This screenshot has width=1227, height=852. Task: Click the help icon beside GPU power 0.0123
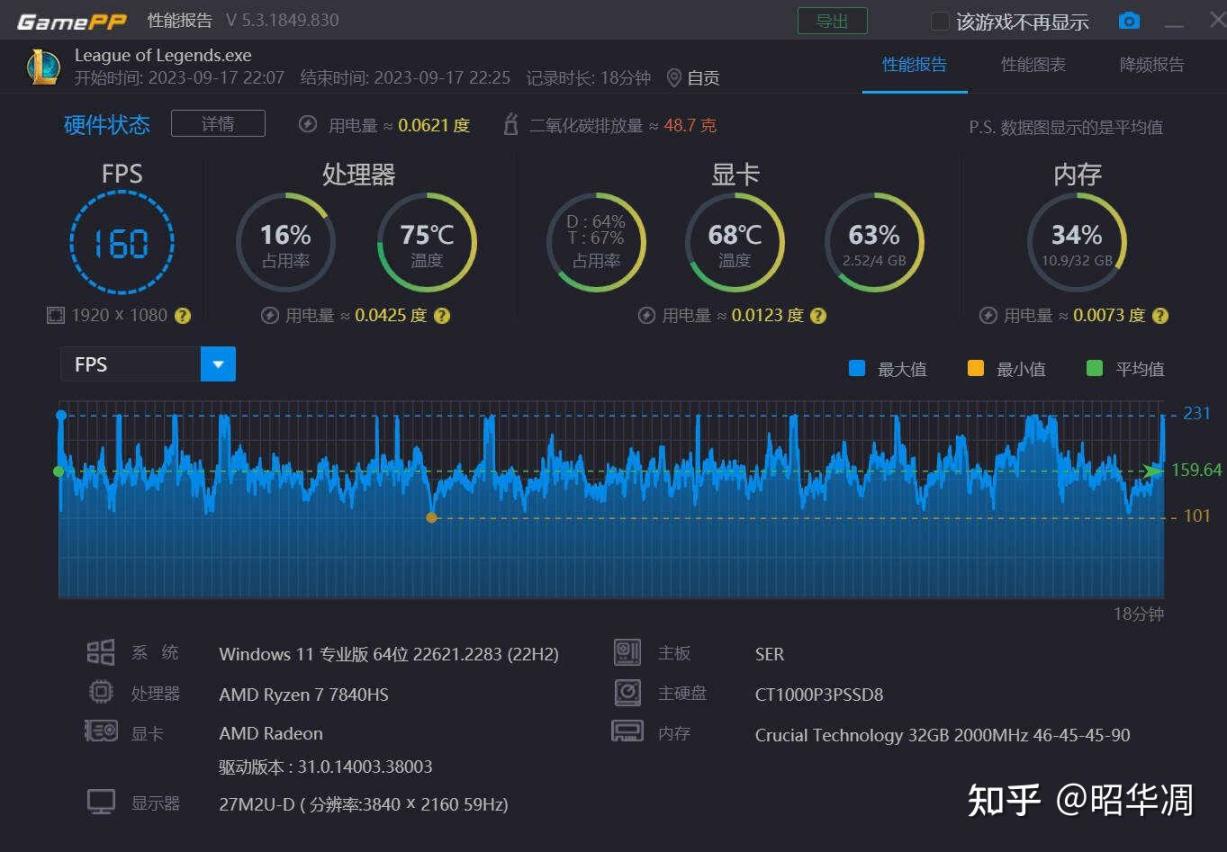[818, 316]
